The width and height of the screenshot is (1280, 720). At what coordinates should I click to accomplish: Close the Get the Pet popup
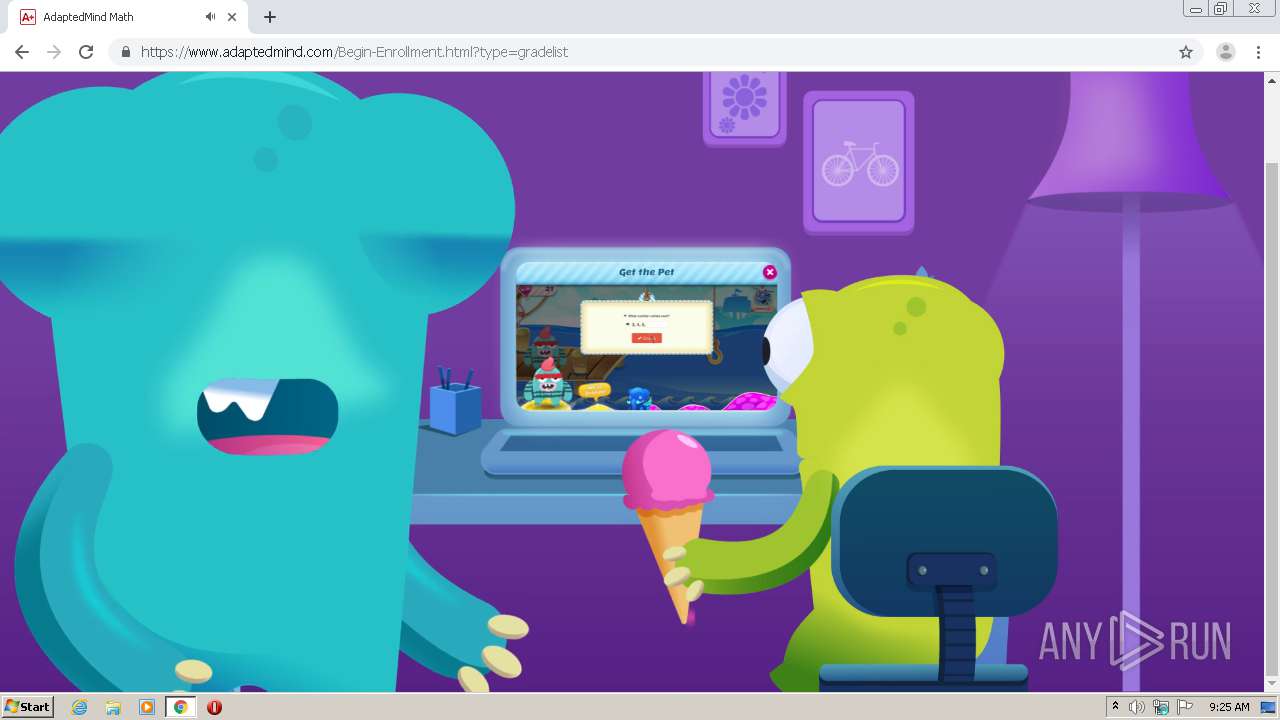point(769,272)
